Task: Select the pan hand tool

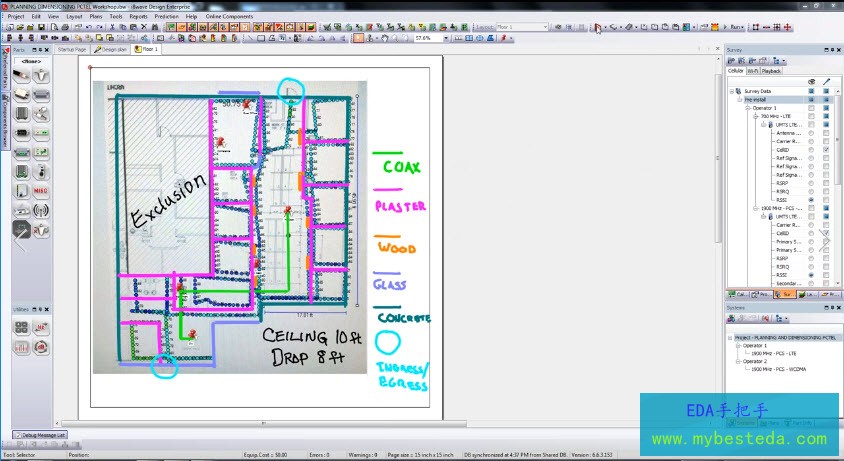Action: [385, 38]
